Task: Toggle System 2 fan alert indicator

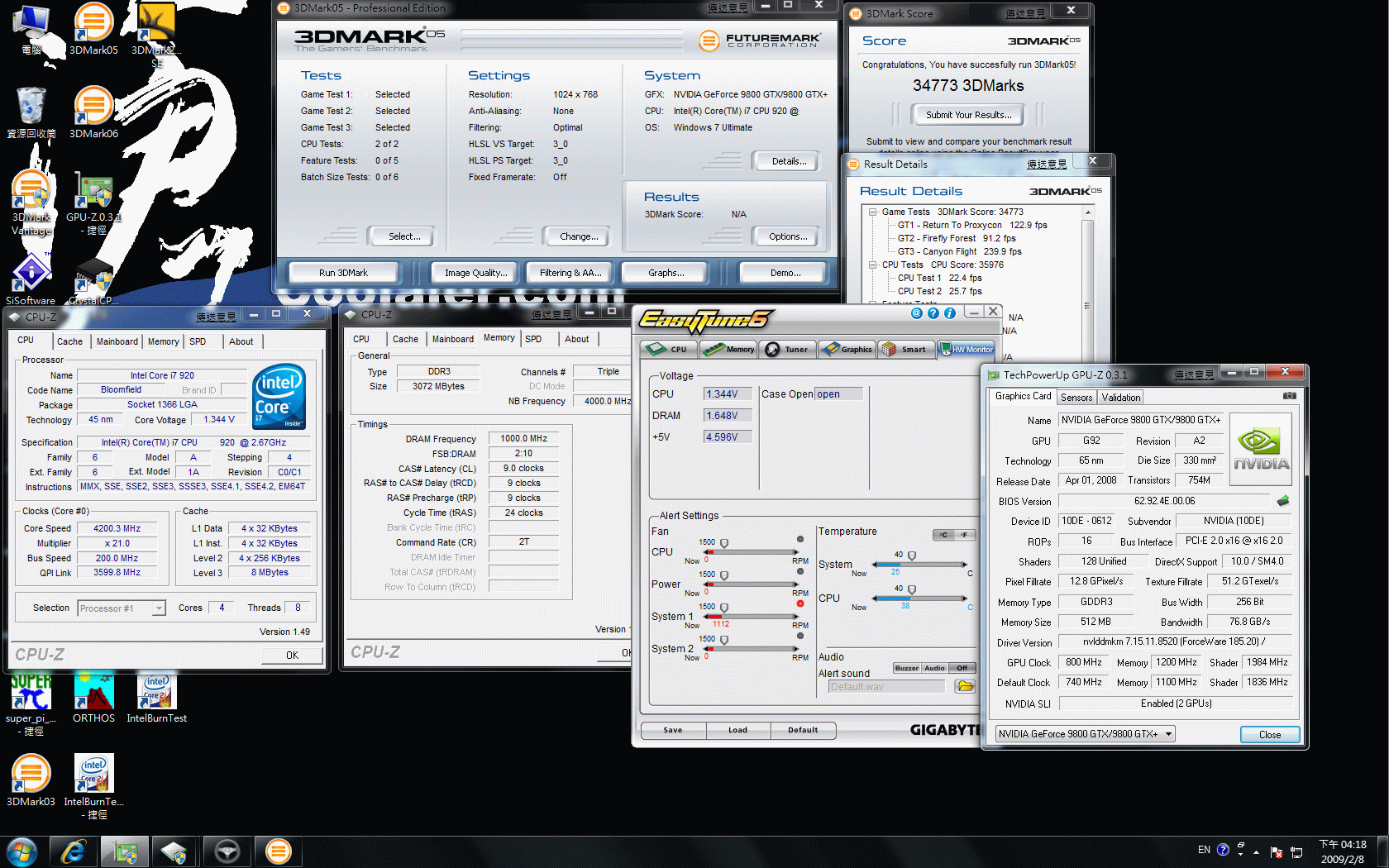Action: point(800,636)
